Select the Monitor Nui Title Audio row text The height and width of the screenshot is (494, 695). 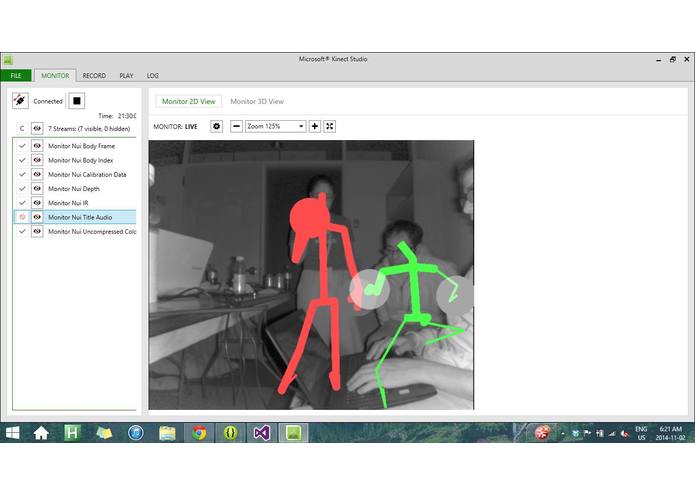click(80, 217)
